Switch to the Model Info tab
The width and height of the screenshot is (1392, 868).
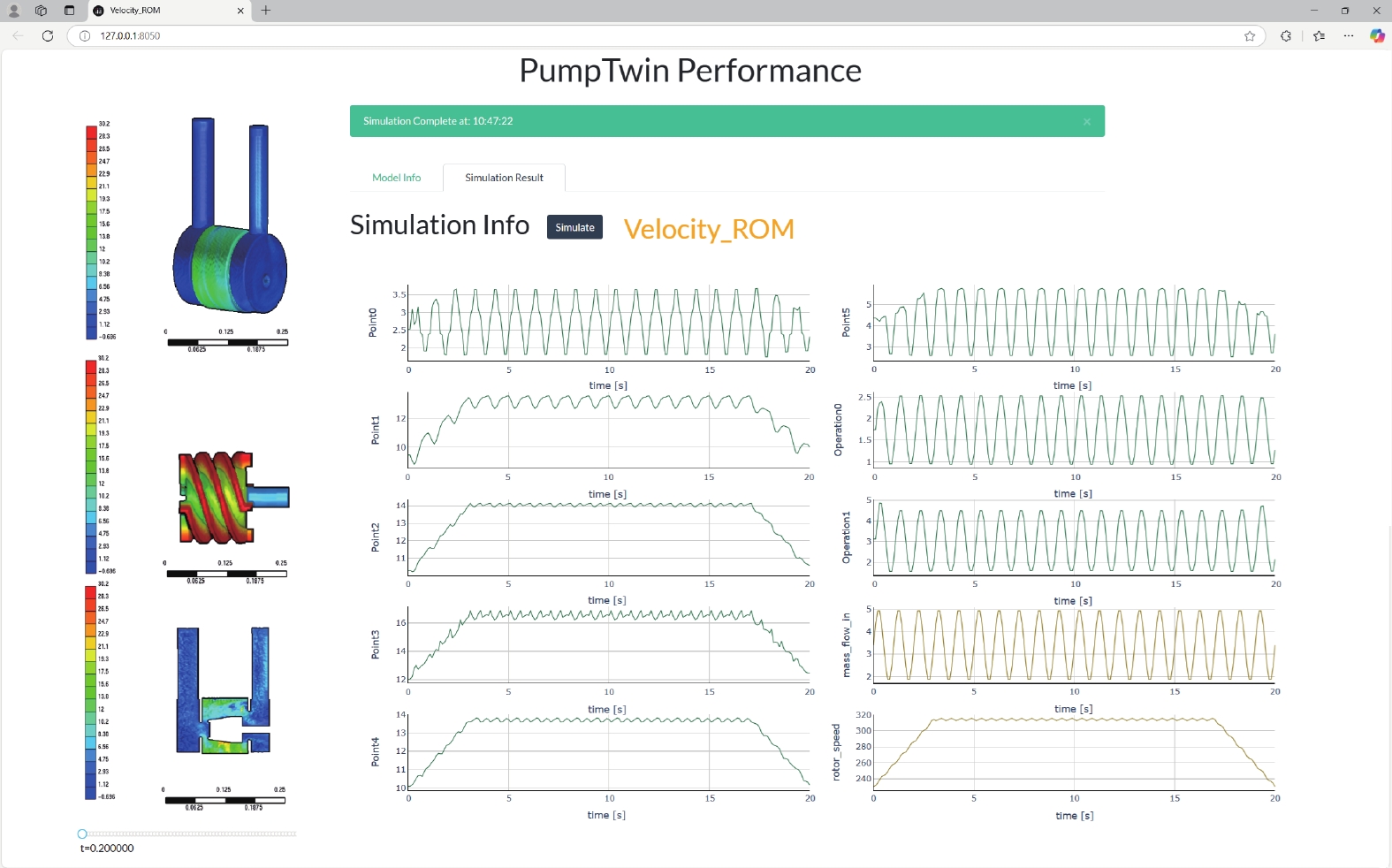396,178
